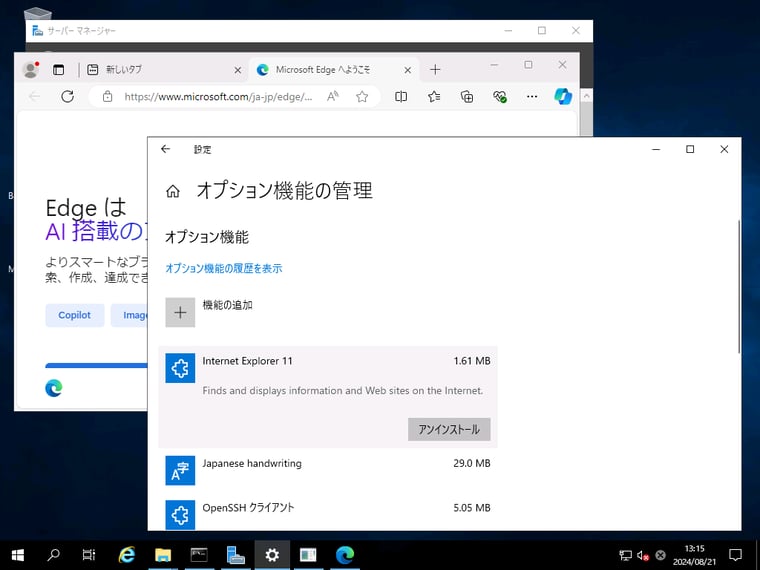The height and width of the screenshot is (570, 760).
Task: Click Read aloud icon in address bar
Action: coord(332,96)
